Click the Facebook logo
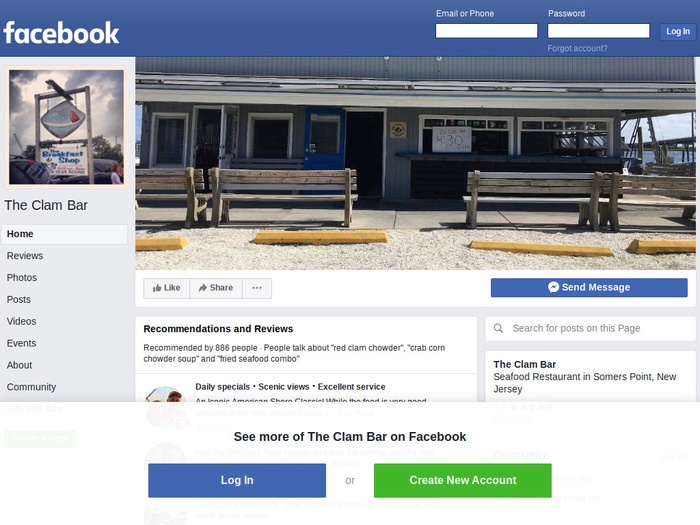This screenshot has width=700, height=525. click(61, 33)
